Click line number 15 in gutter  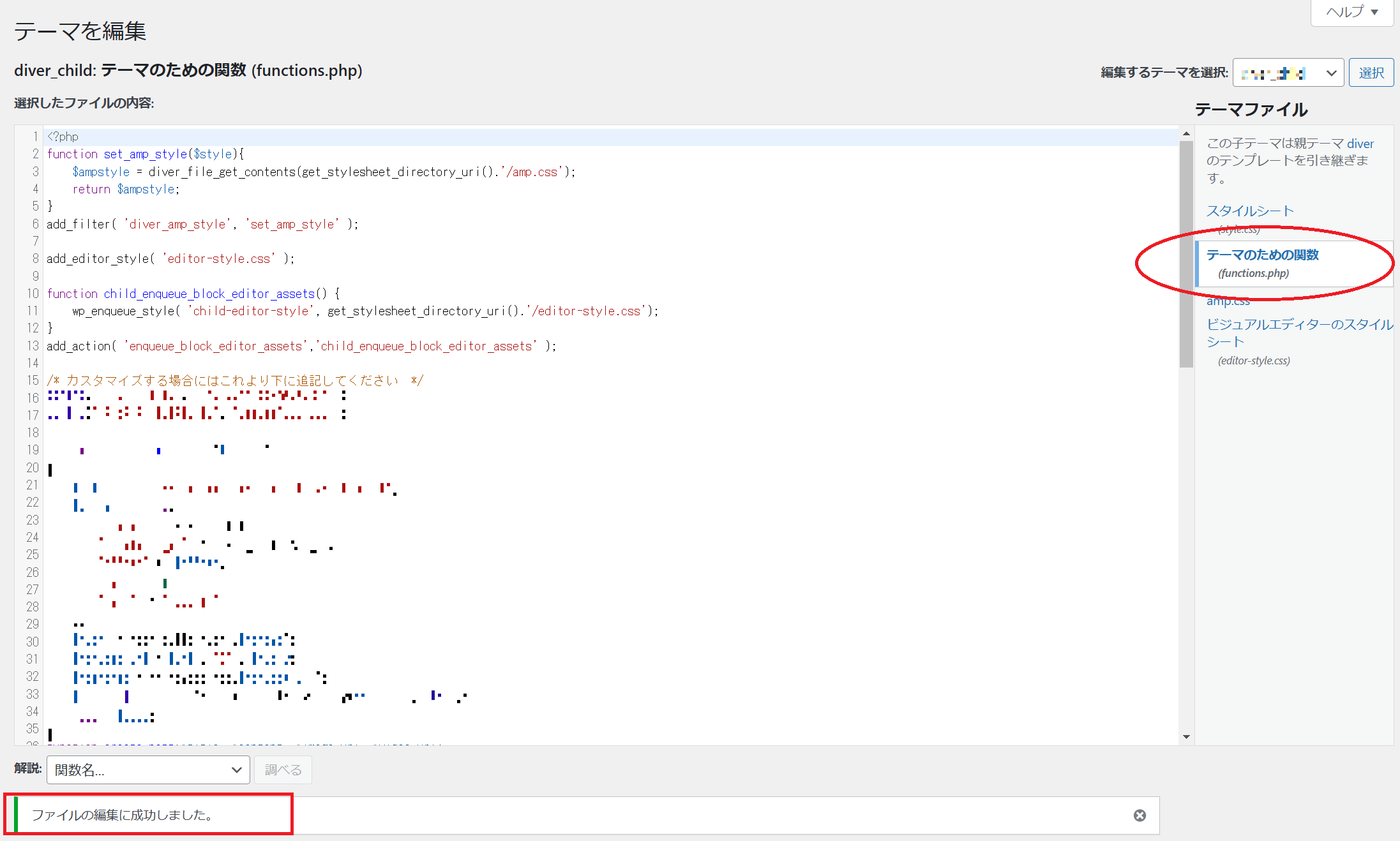[33, 380]
